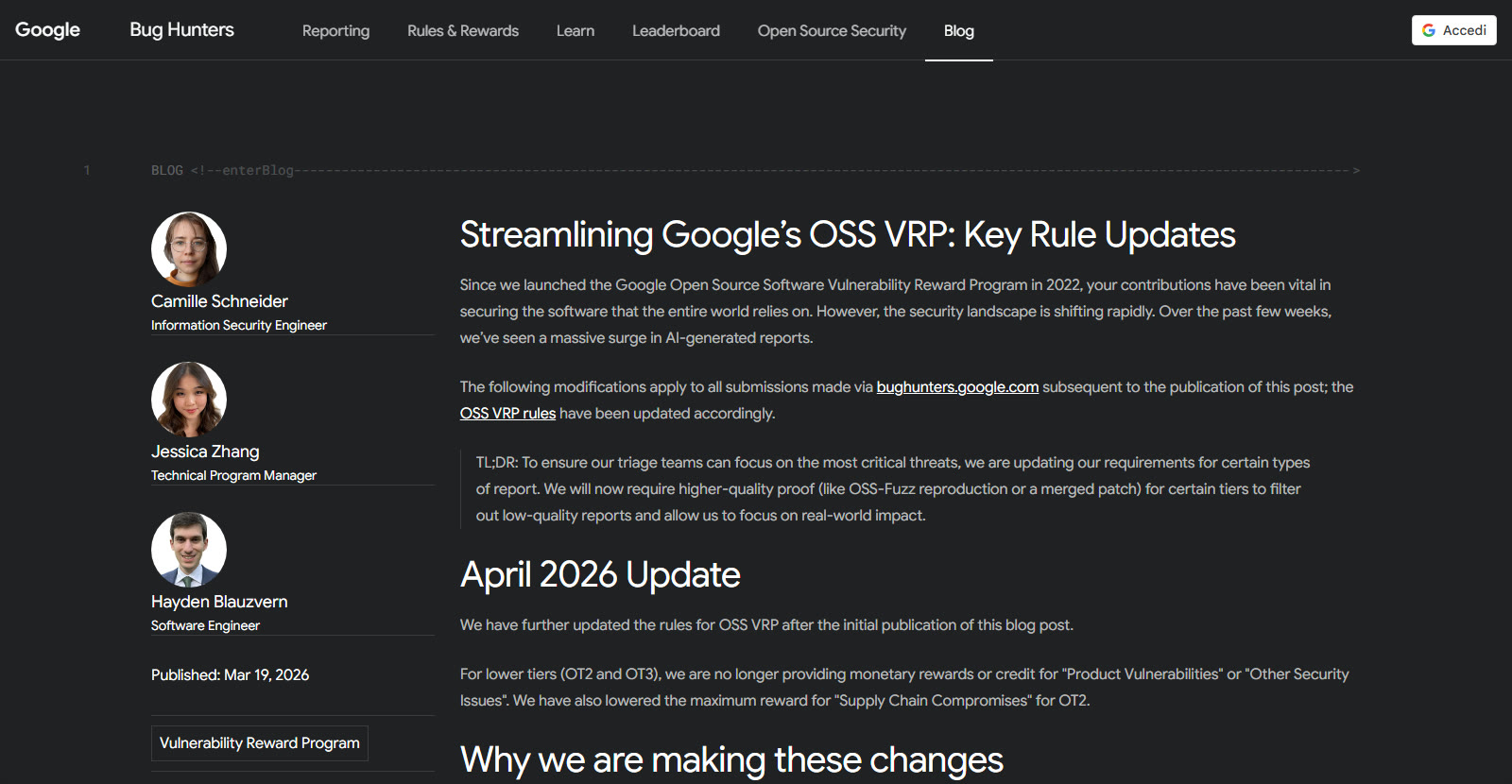Click Jessica Zhang's profile photo
The image size is (1512, 784).
tap(189, 400)
